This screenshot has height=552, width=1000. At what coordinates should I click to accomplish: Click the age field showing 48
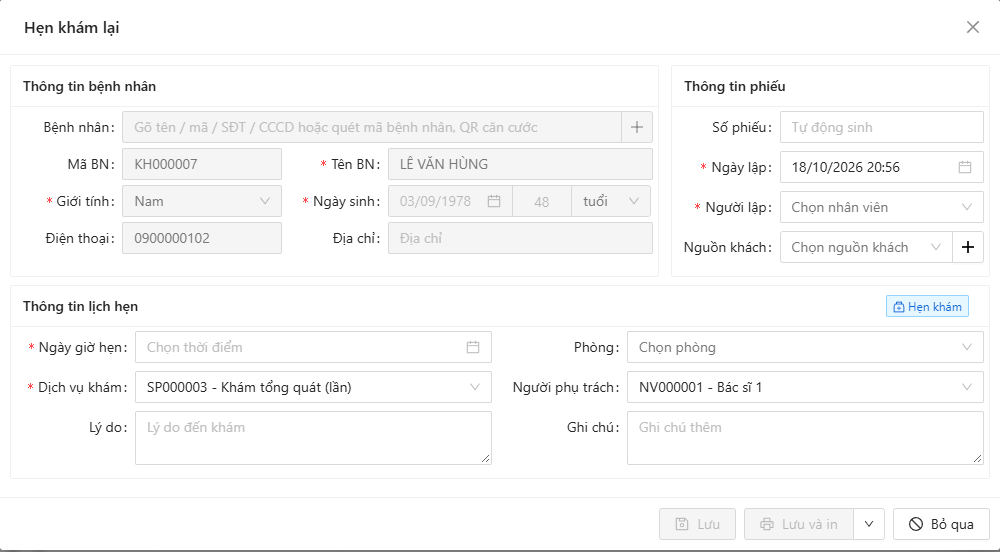[542, 201]
